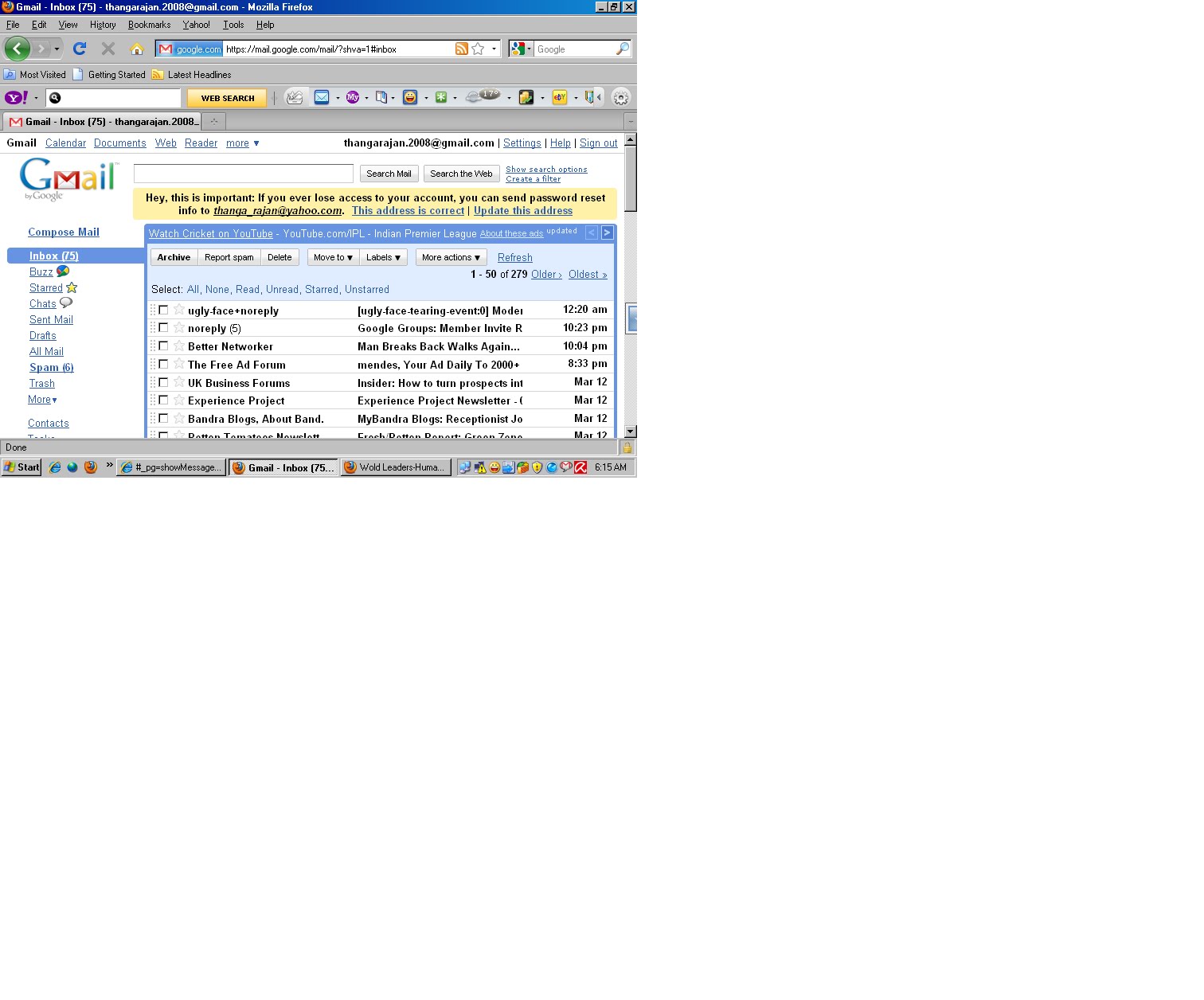Launch Internet Explorer from quick launch
Screen dimensions: 1204x1000
tap(55, 467)
